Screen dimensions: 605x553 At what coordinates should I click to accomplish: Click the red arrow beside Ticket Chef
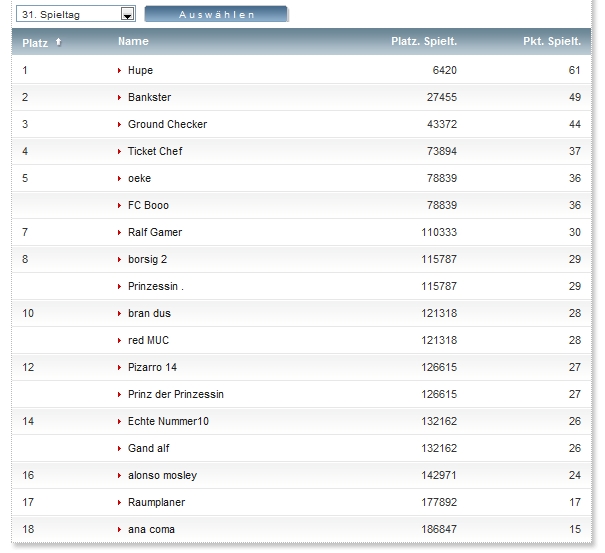[x=120, y=152]
